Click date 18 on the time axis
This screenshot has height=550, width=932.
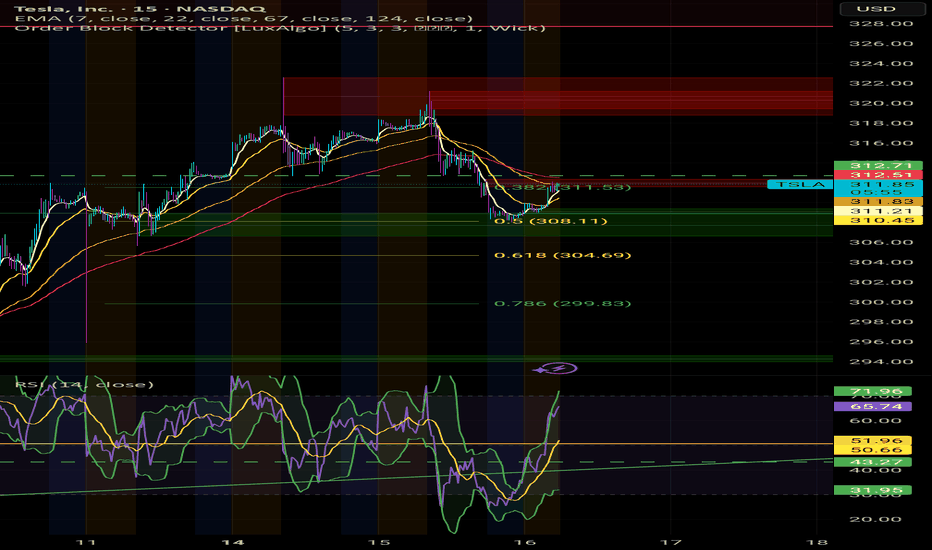[x=817, y=542]
